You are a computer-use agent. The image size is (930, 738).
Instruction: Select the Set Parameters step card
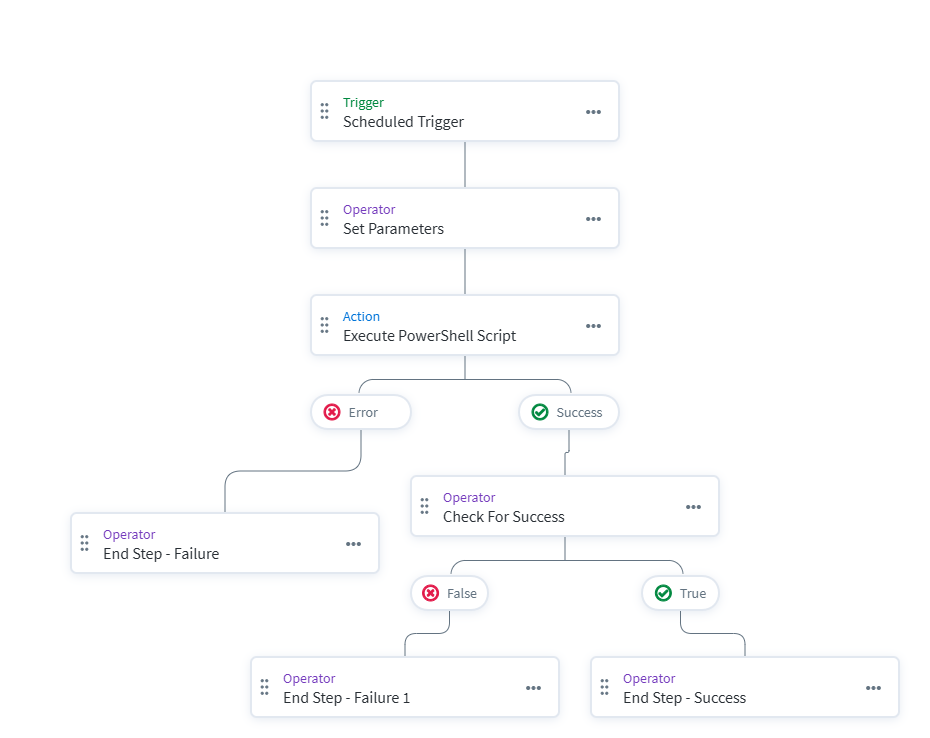pyautogui.click(x=465, y=218)
